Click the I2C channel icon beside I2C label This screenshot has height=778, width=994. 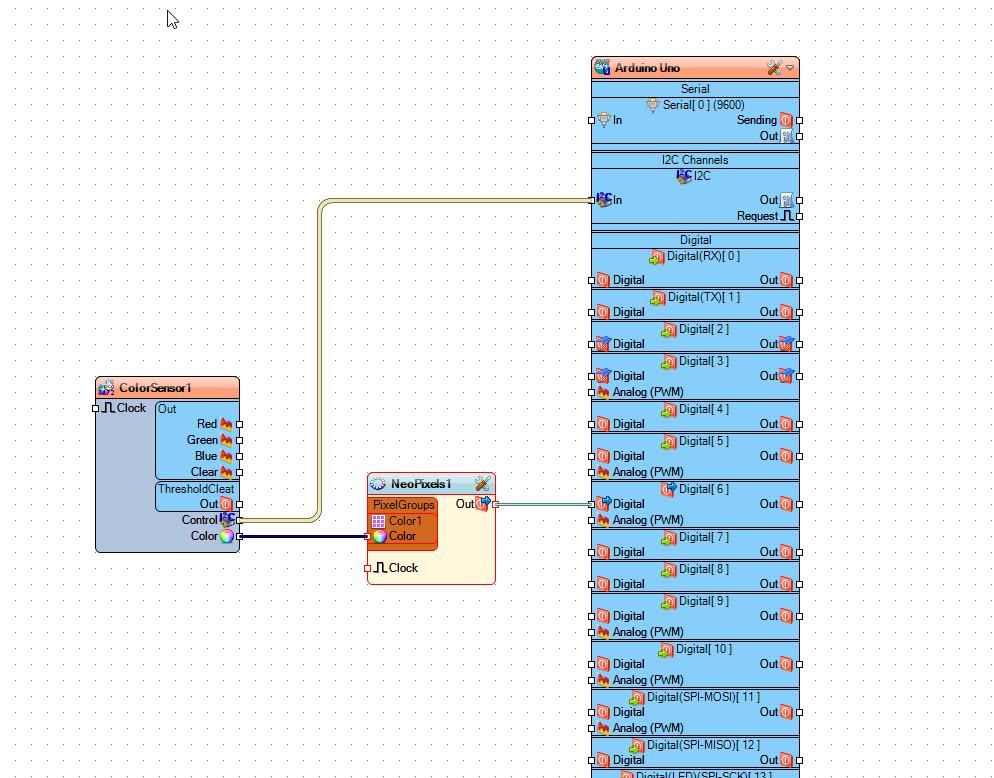(x=684, y=176)
